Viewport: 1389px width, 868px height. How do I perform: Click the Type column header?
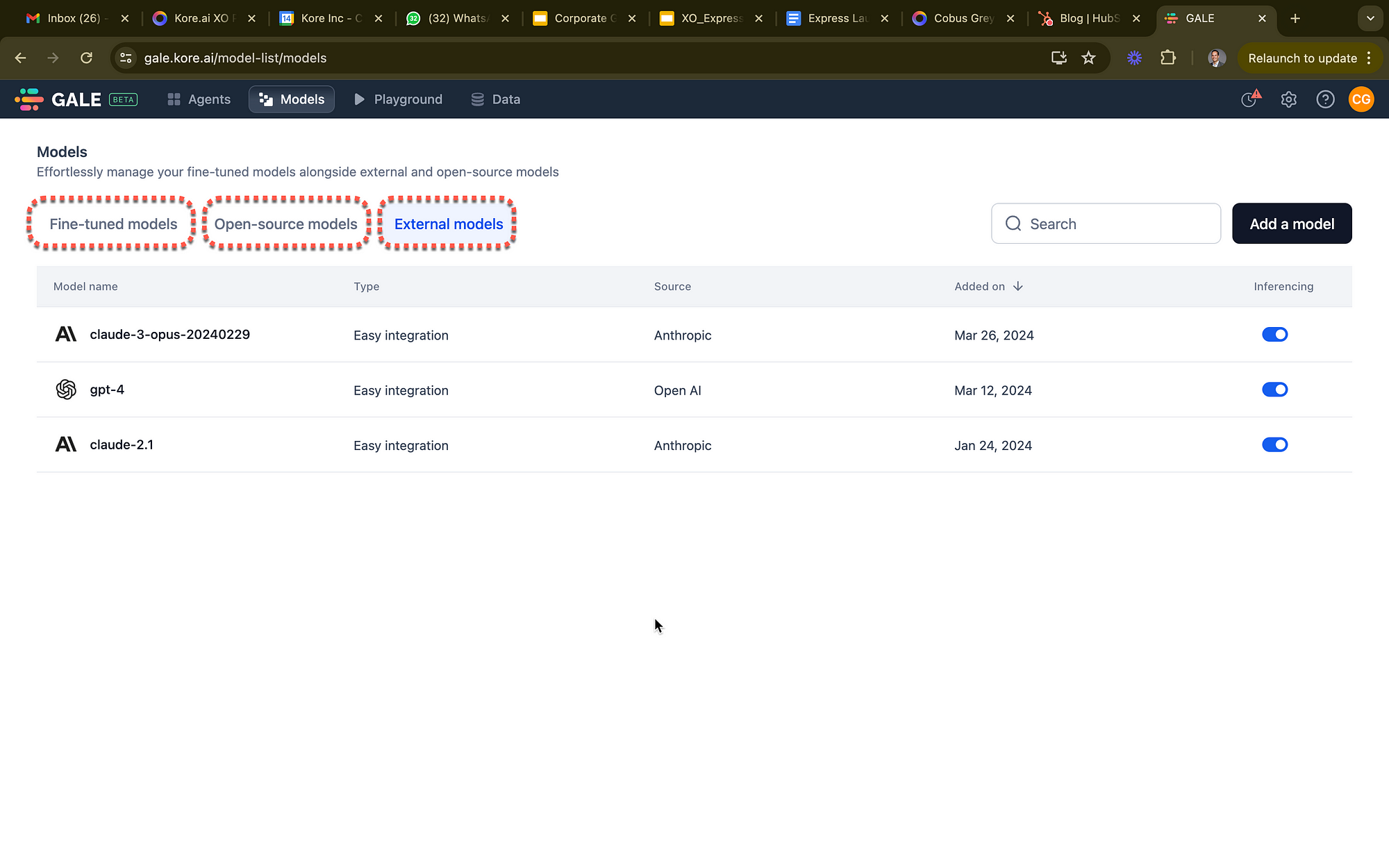(x=366, y=286)
